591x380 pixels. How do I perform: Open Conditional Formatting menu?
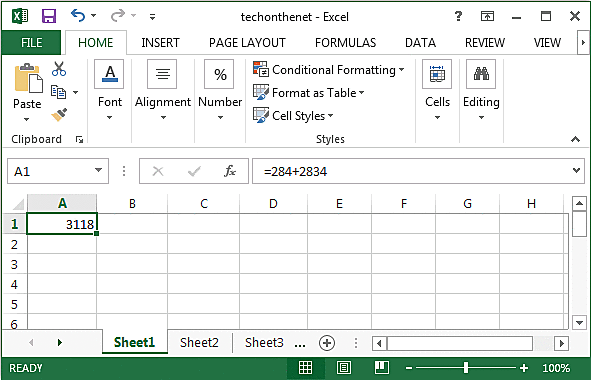[329, 70]
